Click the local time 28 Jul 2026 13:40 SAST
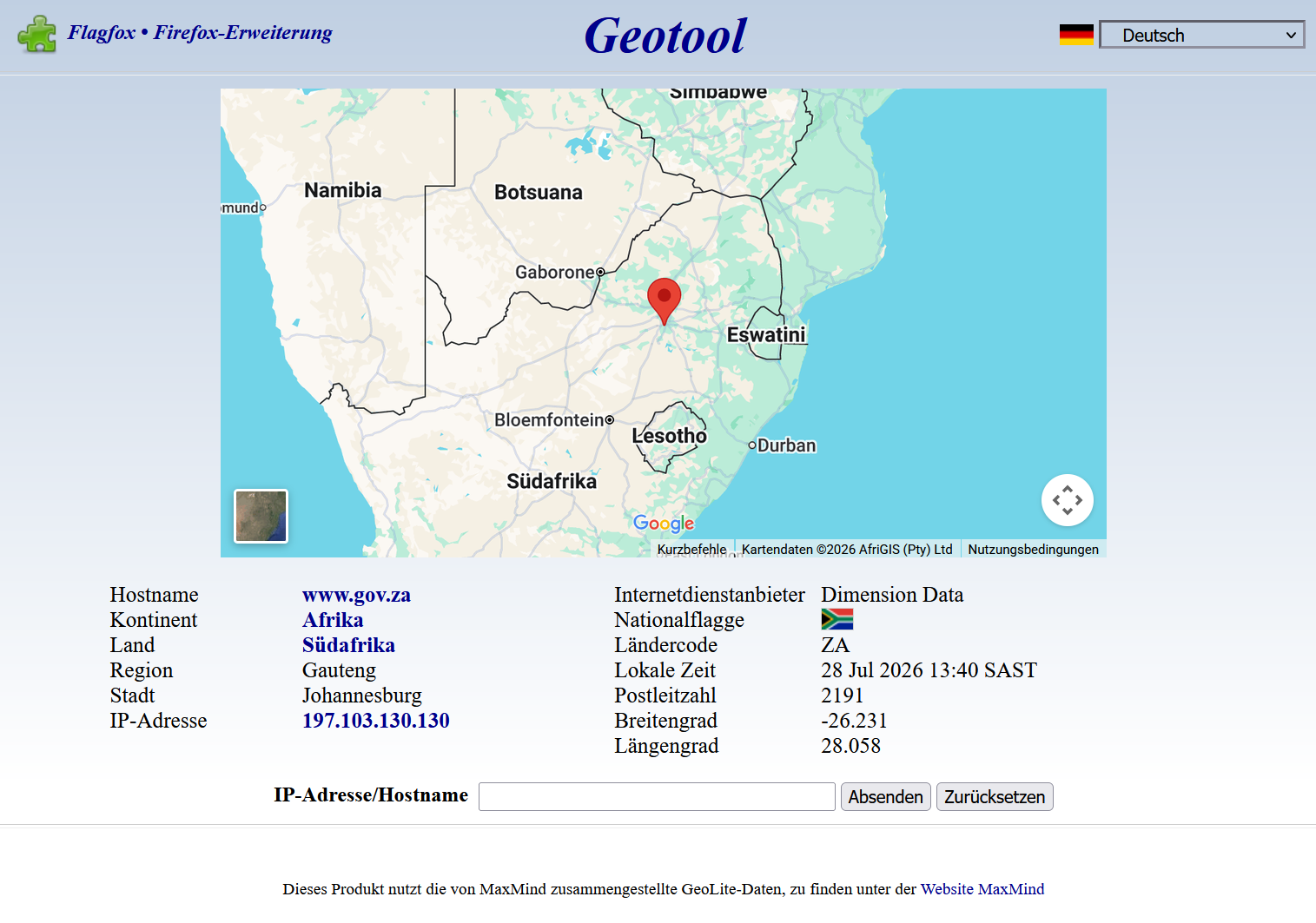 (929, 670)
